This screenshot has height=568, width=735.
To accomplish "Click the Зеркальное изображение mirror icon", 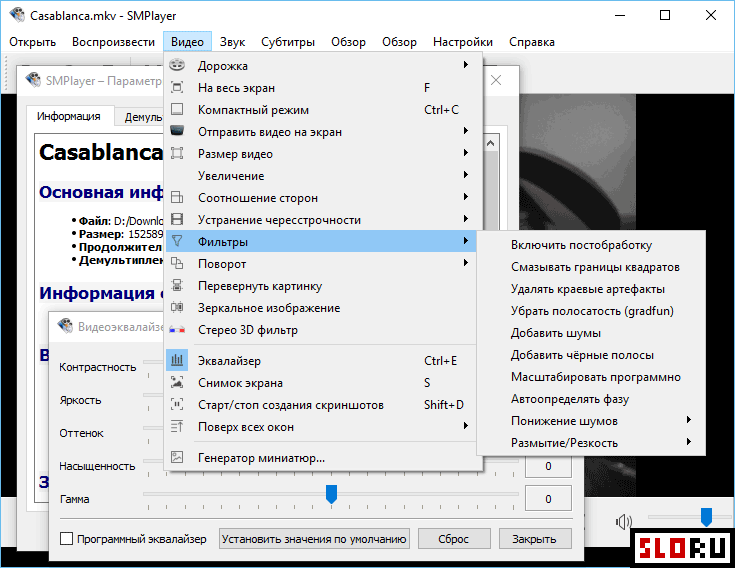I will point(177,307).
